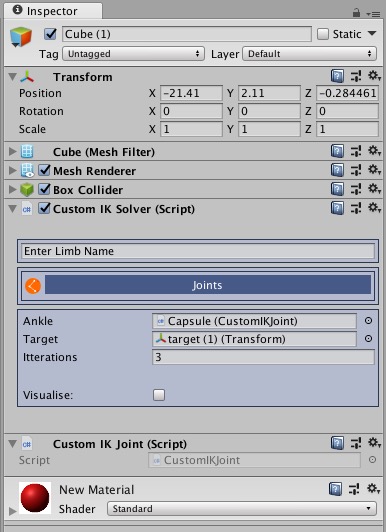Click the Ankle Capsule object field
The width and height of the screenshot is (386, 532).
pyautogui.click(x=254, y=321)
